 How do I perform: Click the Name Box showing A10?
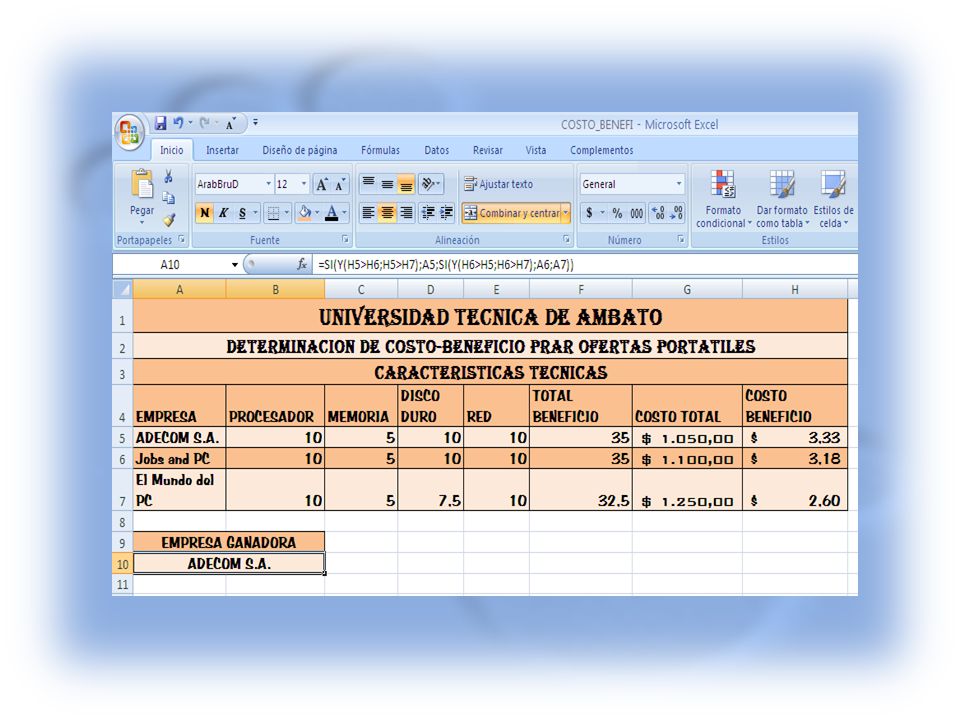(170, 264)
